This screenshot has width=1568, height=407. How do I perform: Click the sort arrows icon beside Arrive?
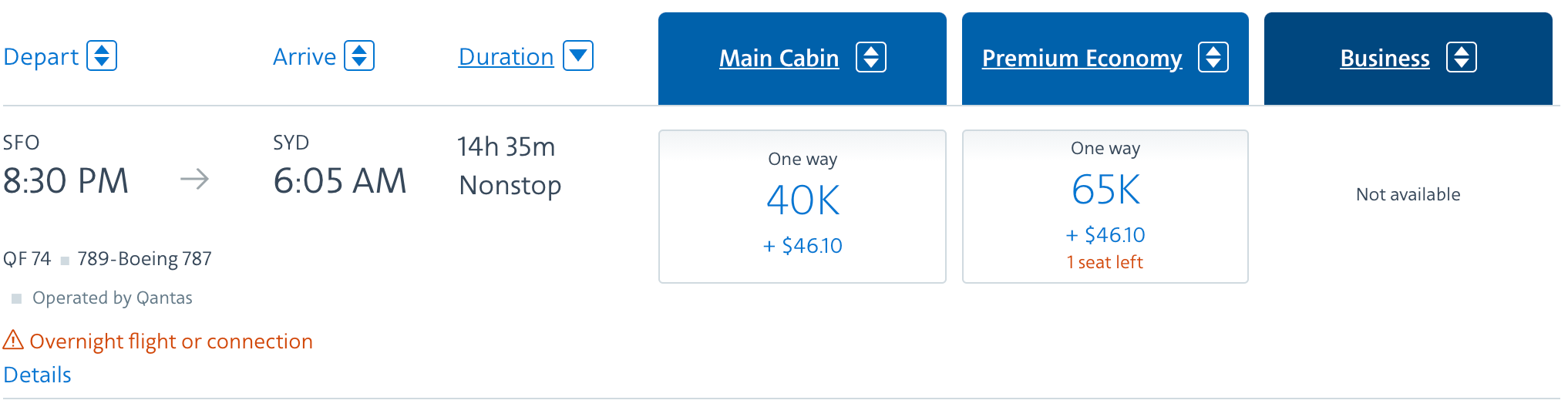coord(359,56)
